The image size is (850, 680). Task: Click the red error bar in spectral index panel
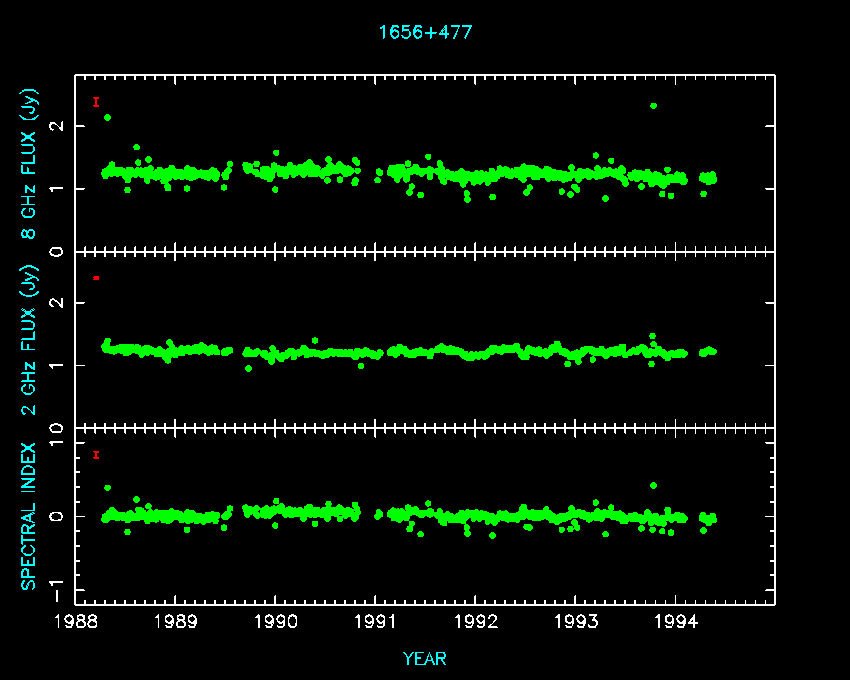pos(96,455)
